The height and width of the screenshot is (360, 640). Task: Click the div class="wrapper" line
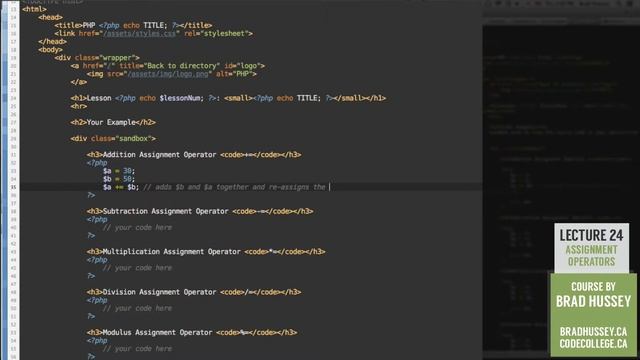click(97, 58)
